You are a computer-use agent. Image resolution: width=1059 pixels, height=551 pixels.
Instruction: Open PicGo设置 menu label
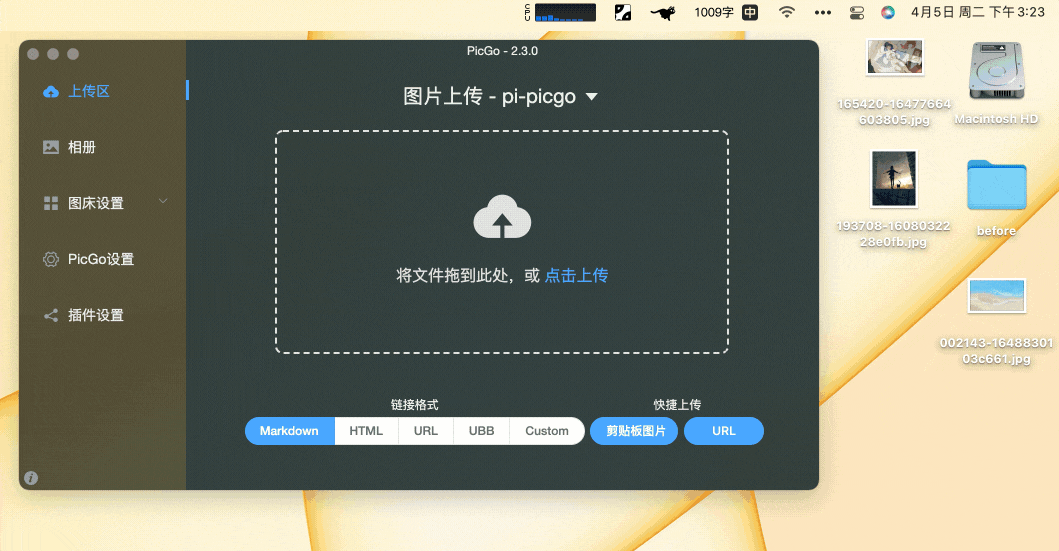(101, 259)
